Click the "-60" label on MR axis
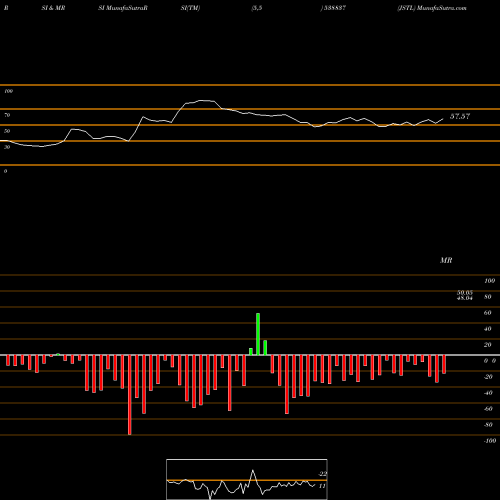Image resolution: width=500 pixels, height=500 pixels. tap(488, 409)
